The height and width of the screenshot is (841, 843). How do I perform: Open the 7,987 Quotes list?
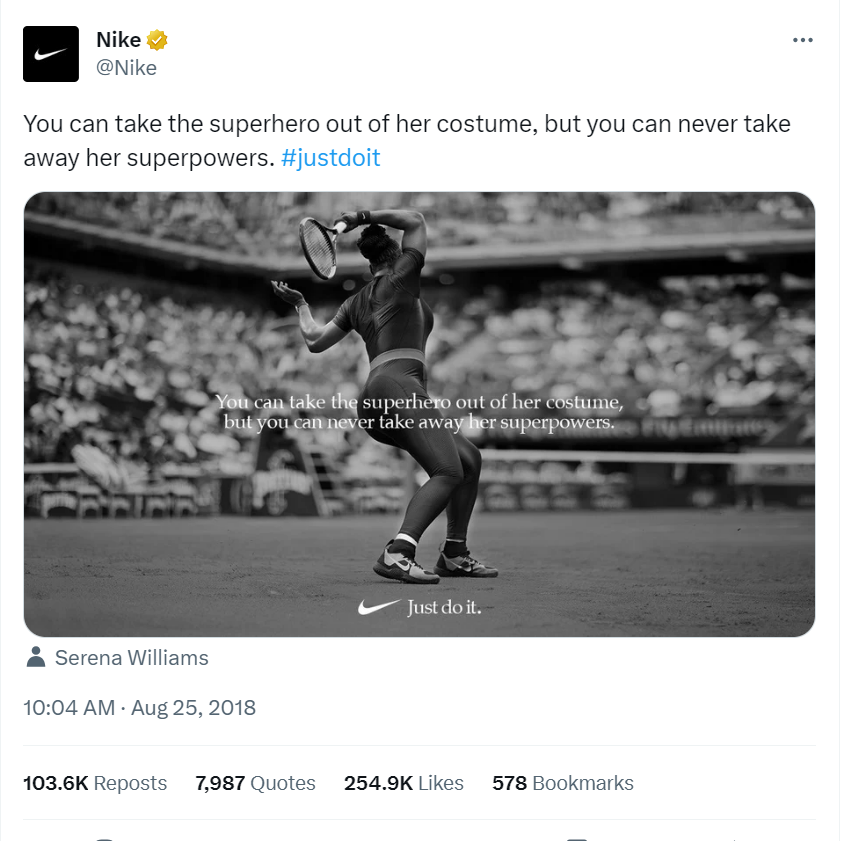coord(255,783)
